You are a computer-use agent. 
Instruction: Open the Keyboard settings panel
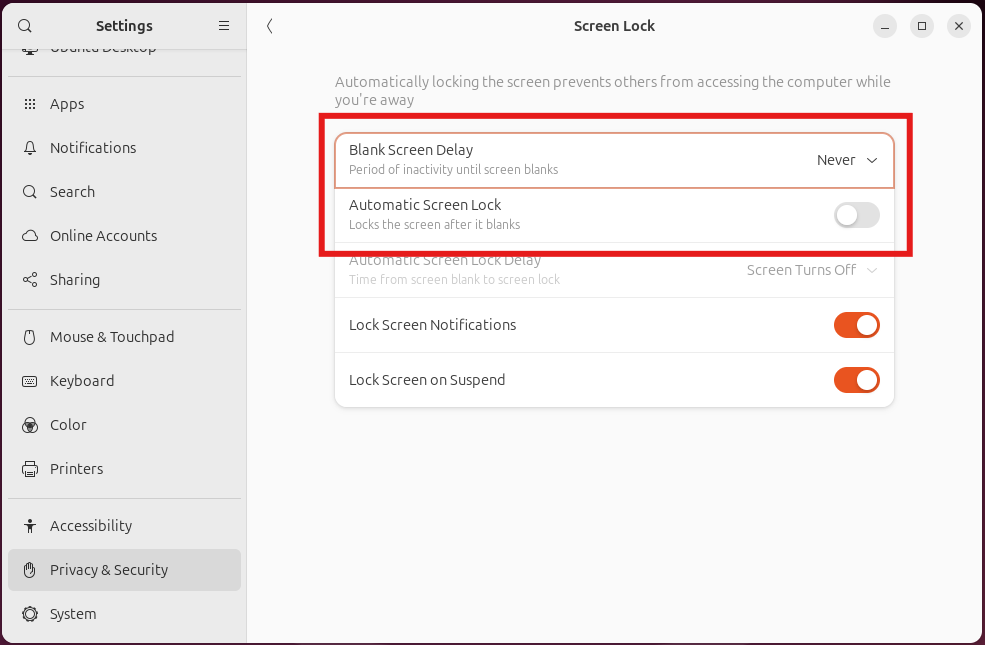click(82, 381)
